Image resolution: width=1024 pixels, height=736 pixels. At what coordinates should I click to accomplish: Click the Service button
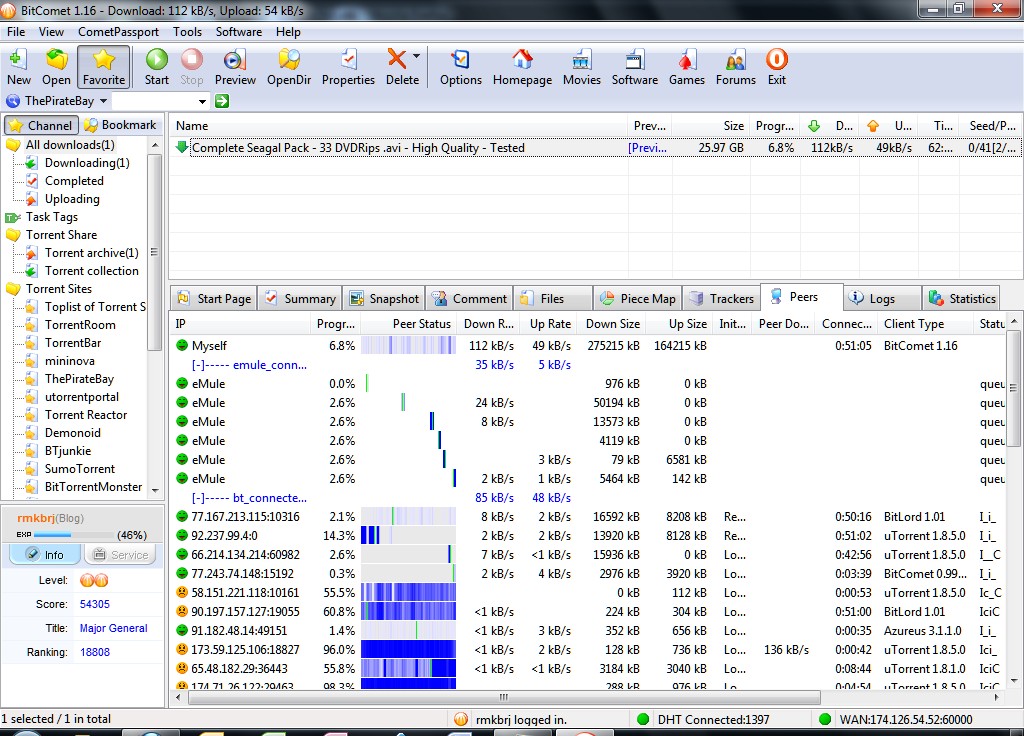pyautogui.click(x=121, y=554)
